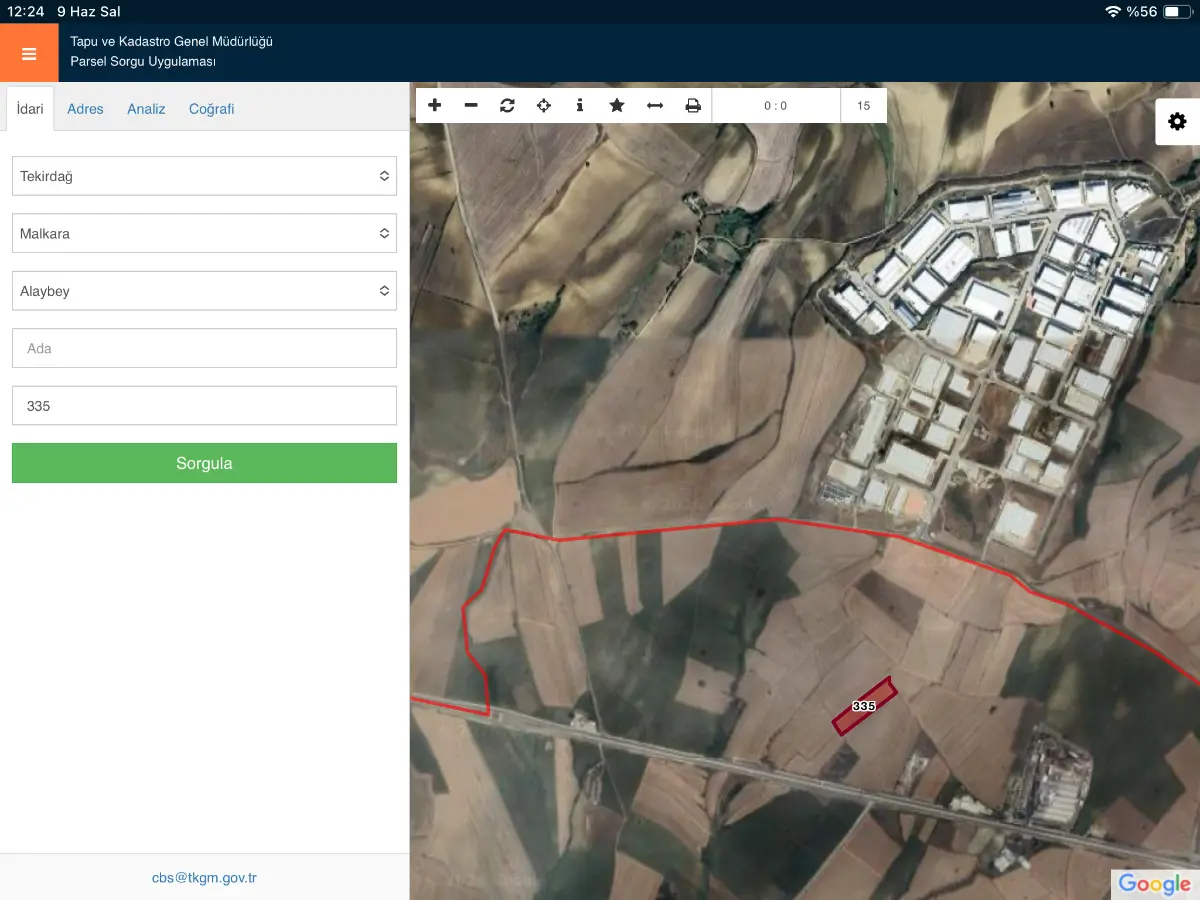Click the Parsel Sorgu Uygulaması title
Viewport: 1200px width, 900px height.
tap(143, 62)
